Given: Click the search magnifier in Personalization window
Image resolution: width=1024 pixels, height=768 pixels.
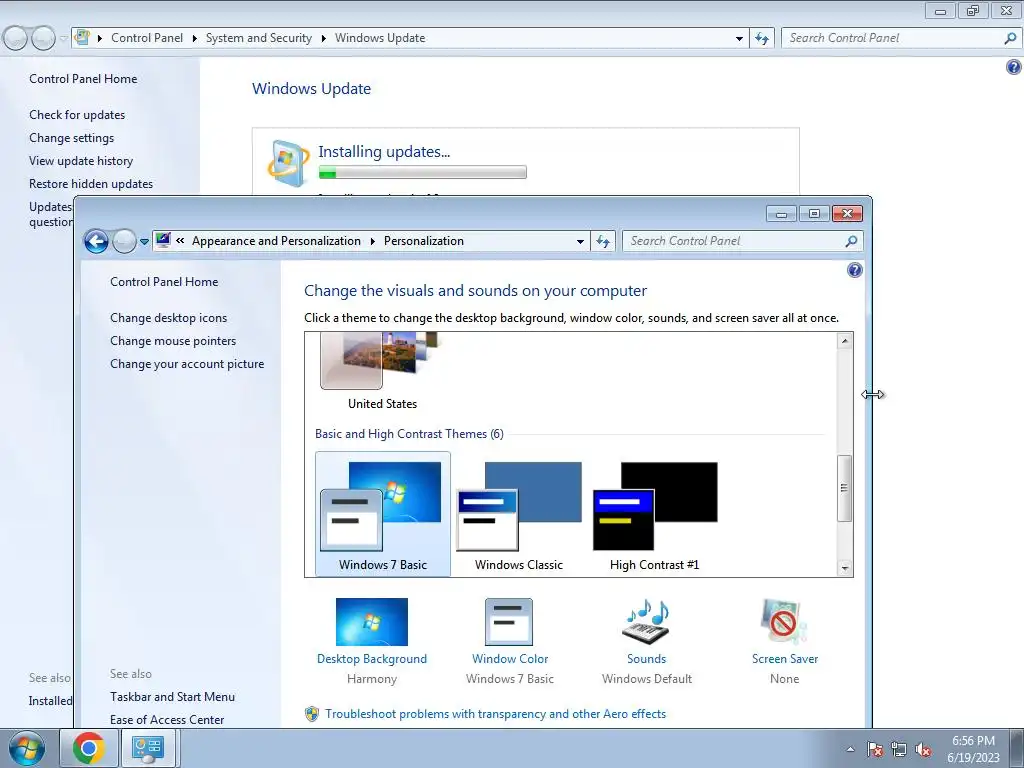Looking at the screenshot, I should [851, 241].
